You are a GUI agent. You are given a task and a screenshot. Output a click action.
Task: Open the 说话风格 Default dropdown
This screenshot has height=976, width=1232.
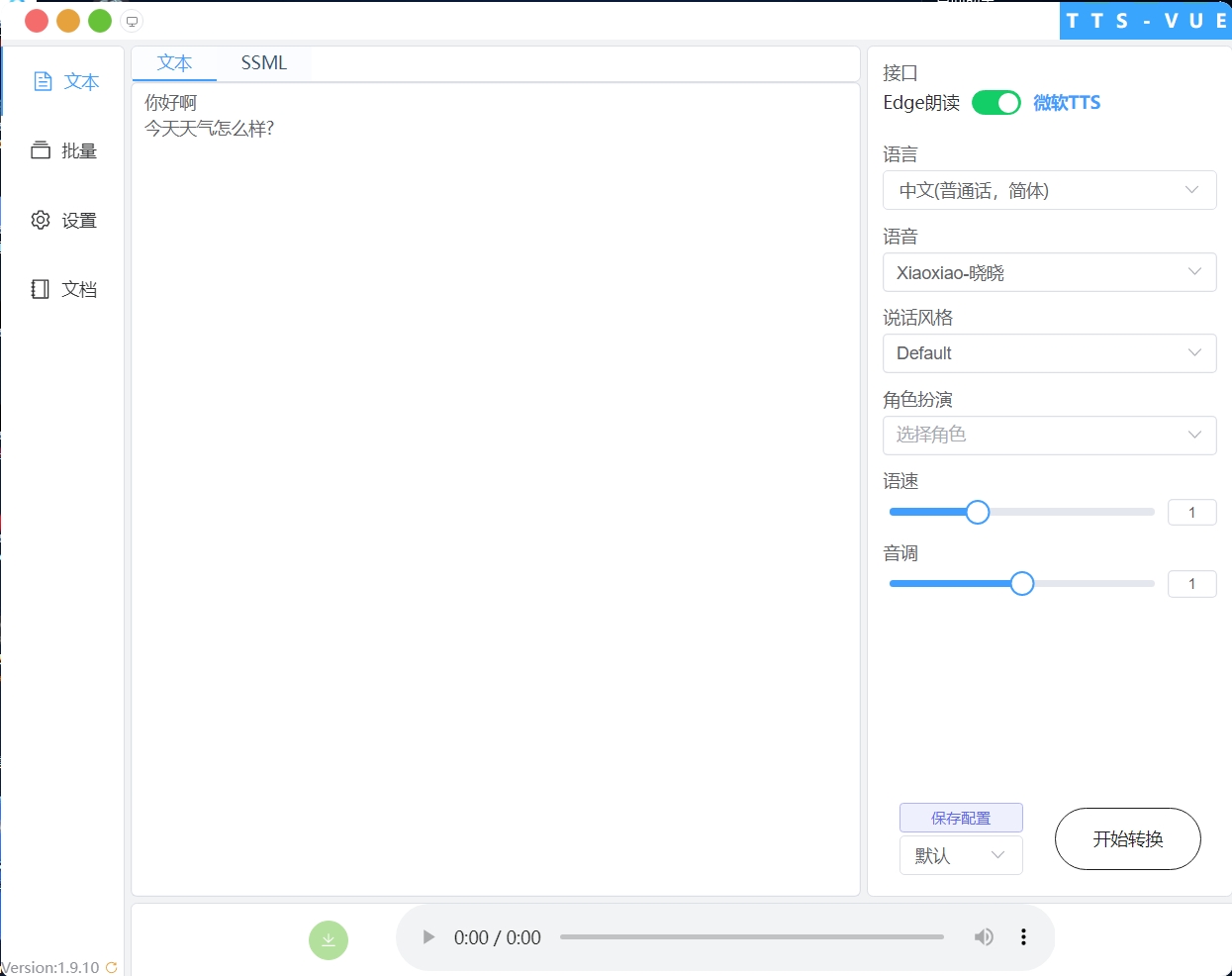click(1049, 353)
